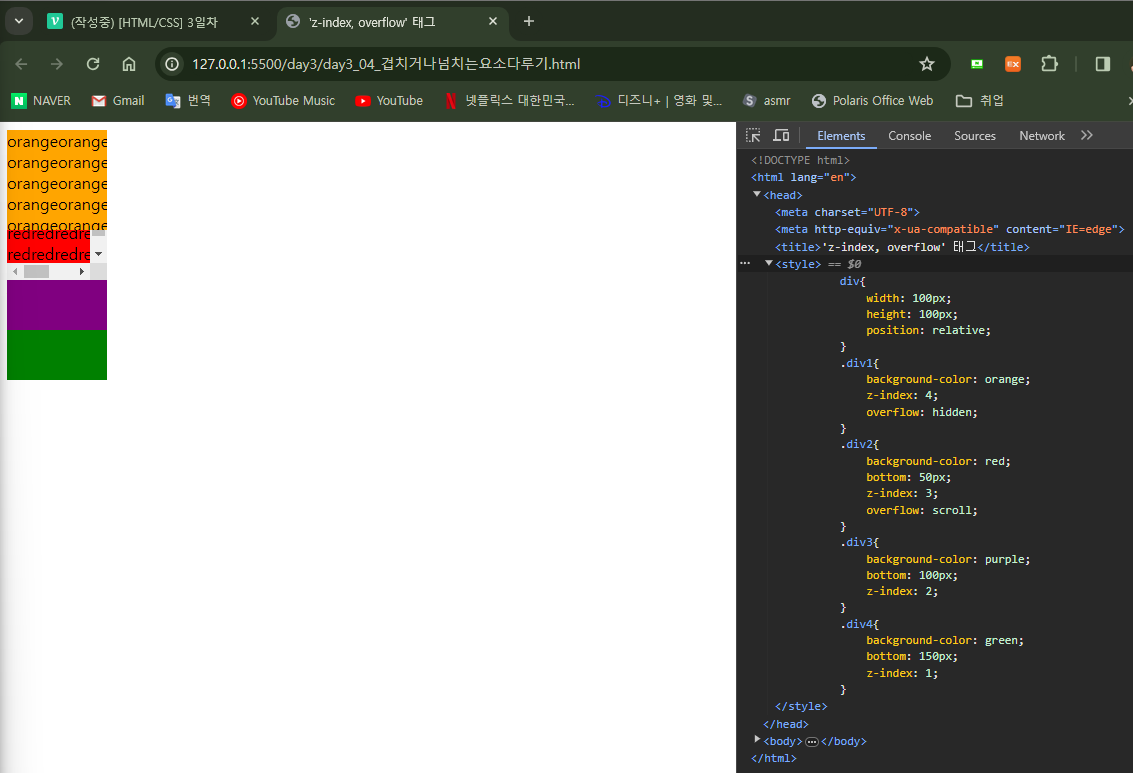The width and height of the screenshot is (1133, 773).
Task: Select the closing </head> tag
Action: coord(785,725)
